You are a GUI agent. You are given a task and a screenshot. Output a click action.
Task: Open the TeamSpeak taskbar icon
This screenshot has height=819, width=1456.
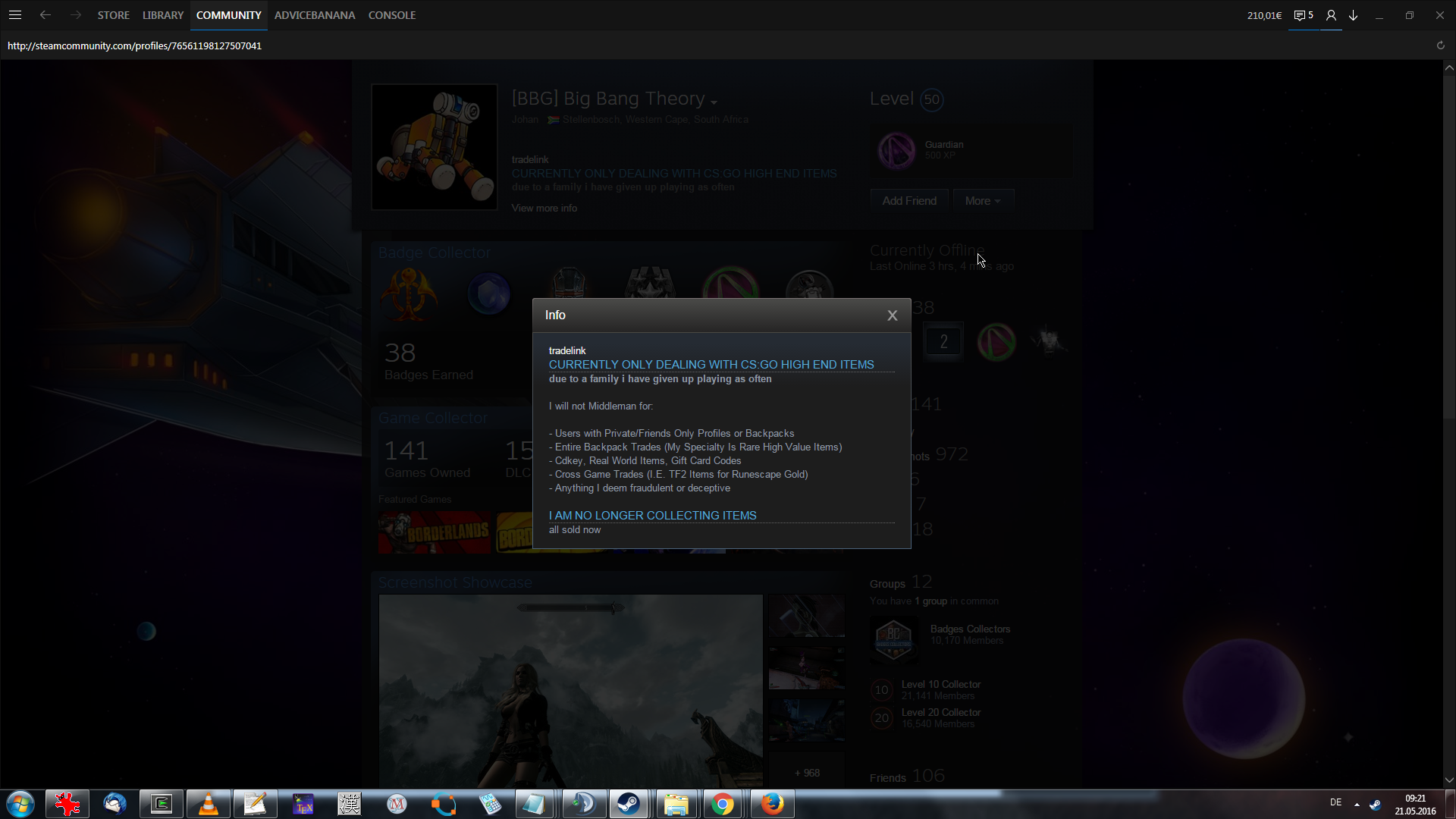584,804
